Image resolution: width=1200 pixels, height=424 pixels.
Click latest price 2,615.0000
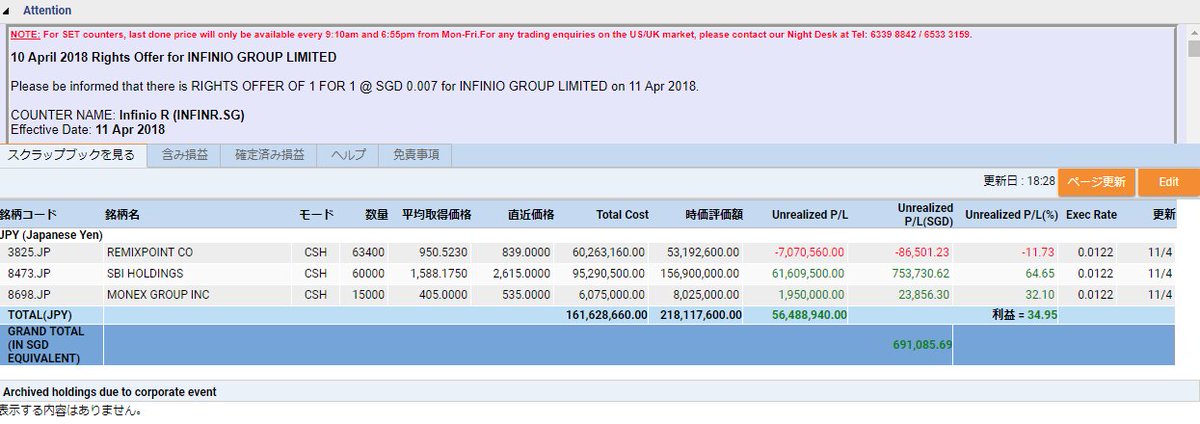click(x=524, y=274)
